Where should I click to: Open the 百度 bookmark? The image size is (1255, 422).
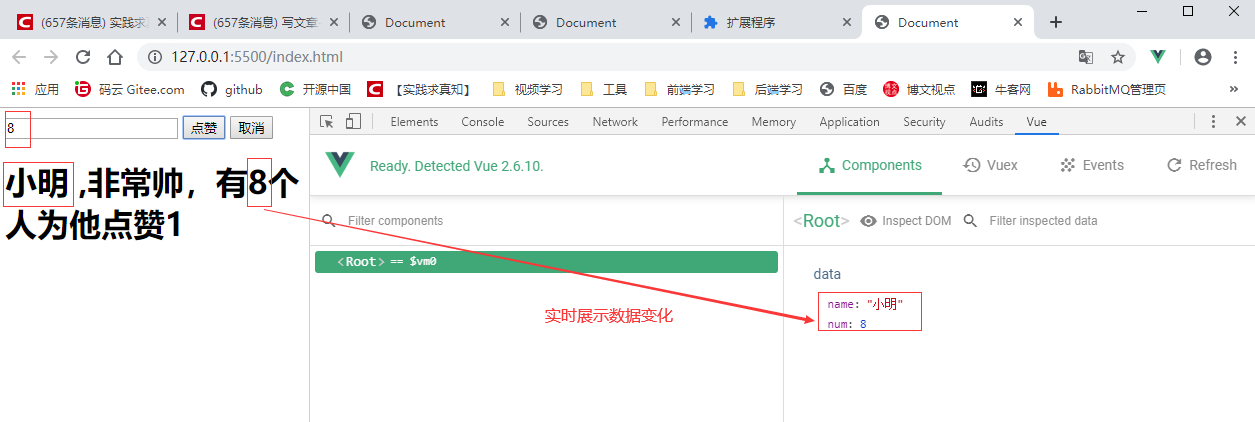click(843, 89)
